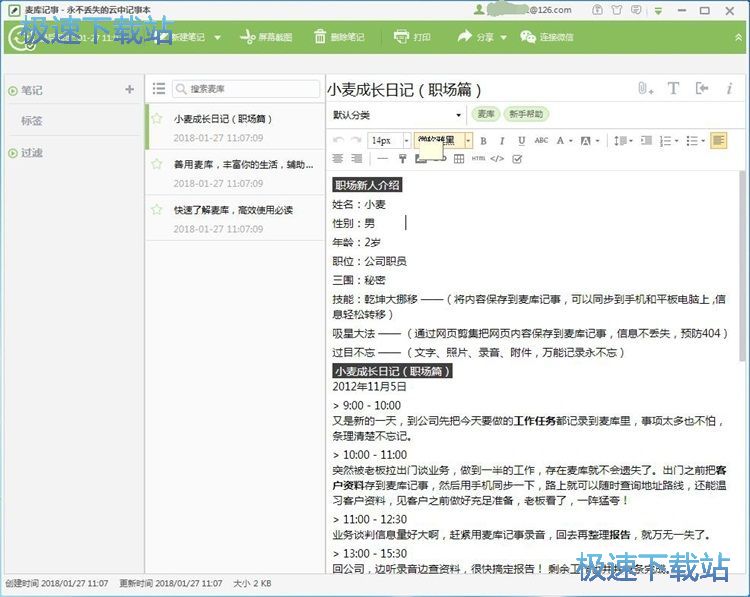Screen dimensions: 750x597
Task: Click the Screen Capture (屏幕截图) toolbar button
Action: (x=266, y=37)
